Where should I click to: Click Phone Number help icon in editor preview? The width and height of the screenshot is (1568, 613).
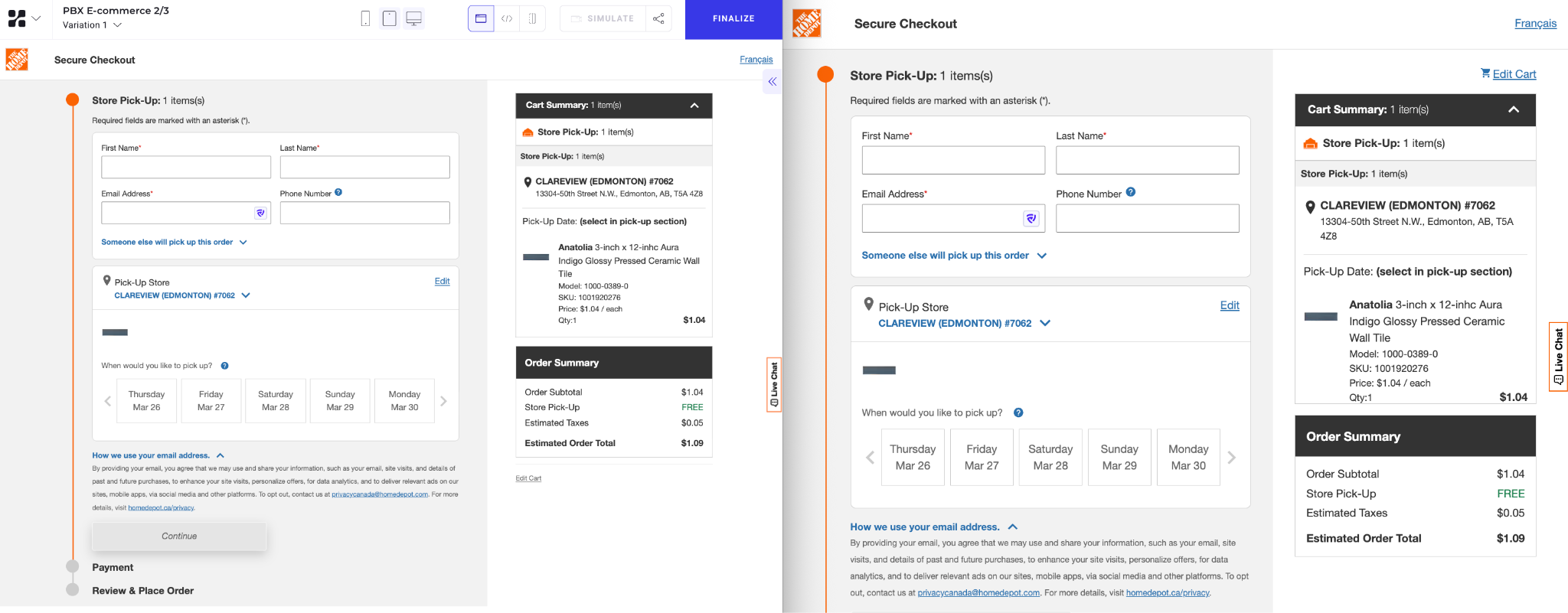[338, 193]
